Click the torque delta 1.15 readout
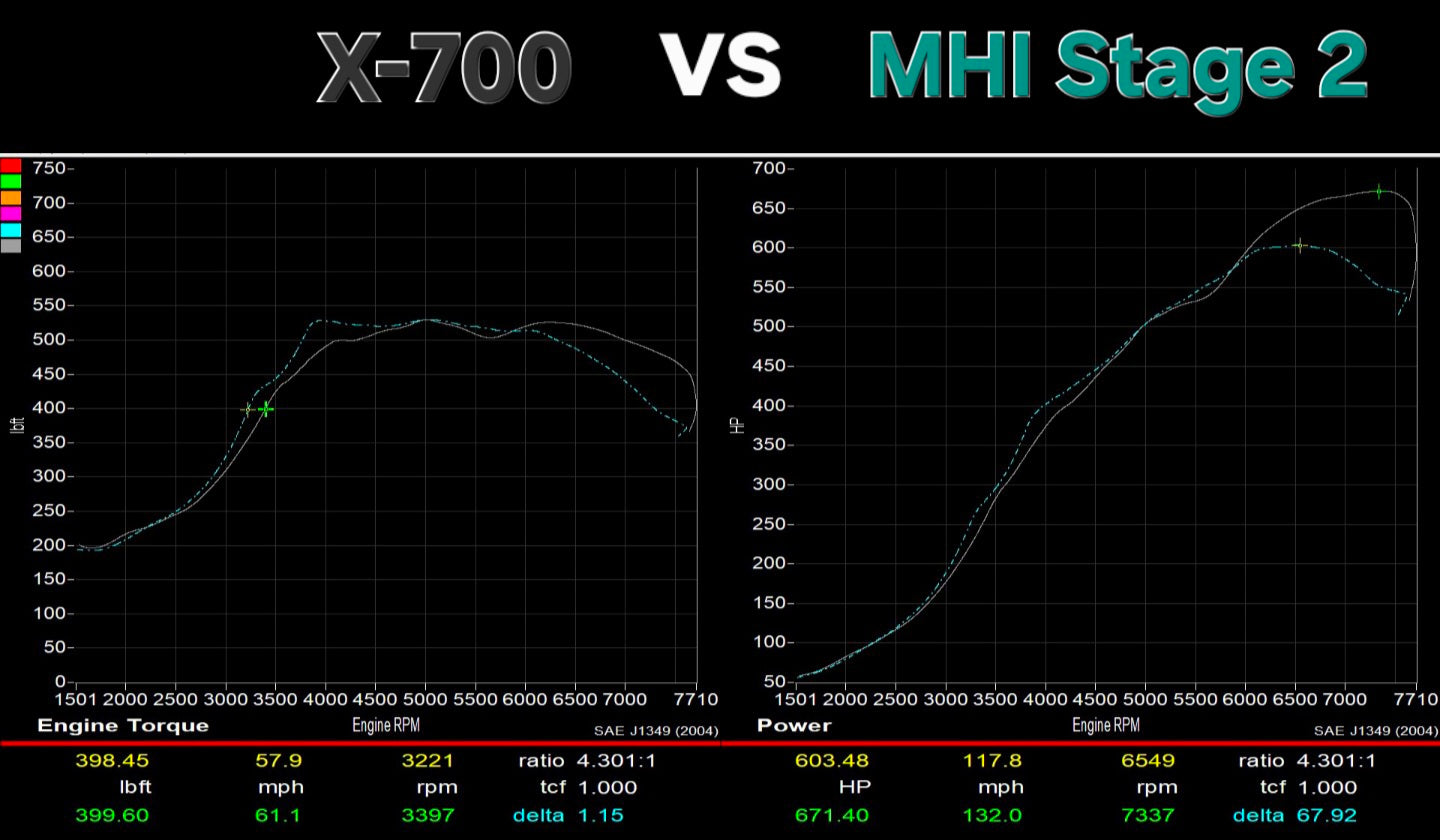This screenshot has width=1440, height=840. pyautogui.click(x=569, y=815)
